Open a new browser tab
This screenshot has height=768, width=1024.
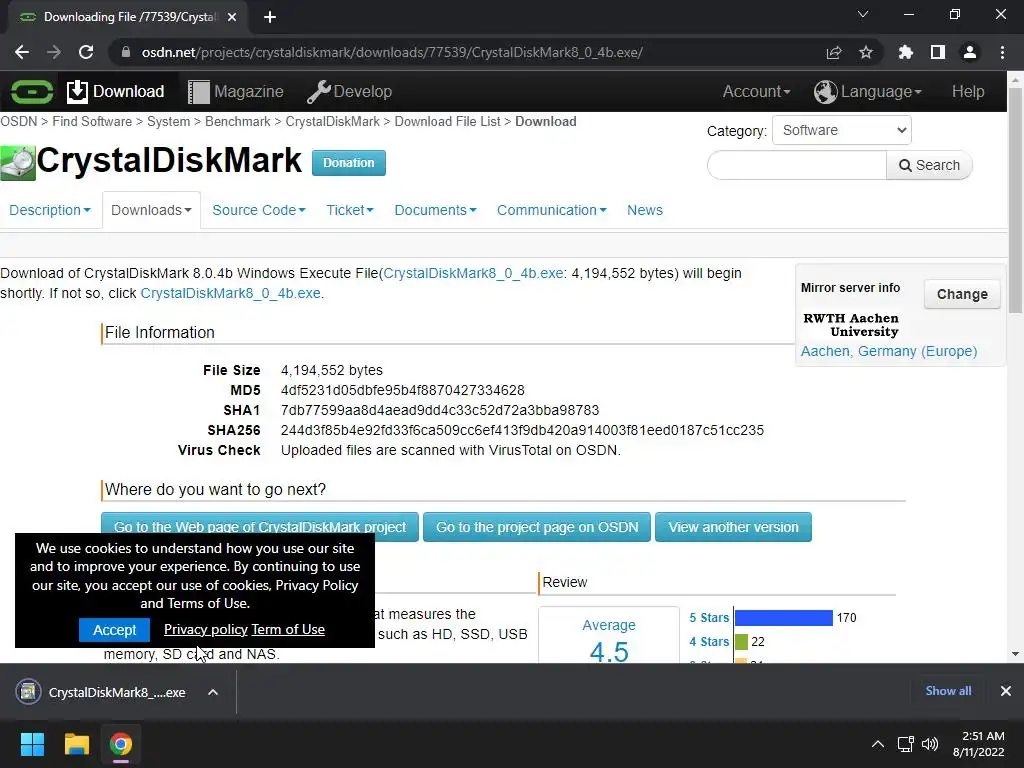tap(270, 17)
